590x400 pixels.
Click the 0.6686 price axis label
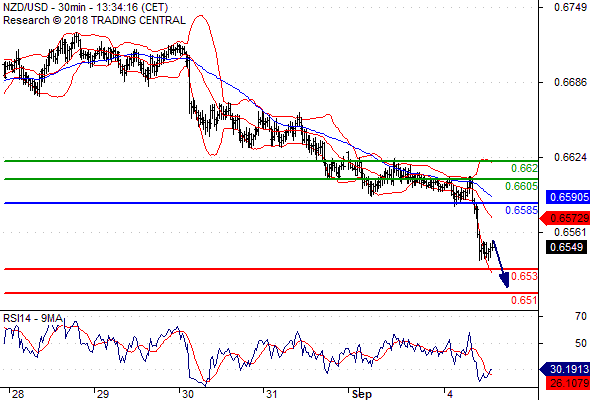click(570, 82)
